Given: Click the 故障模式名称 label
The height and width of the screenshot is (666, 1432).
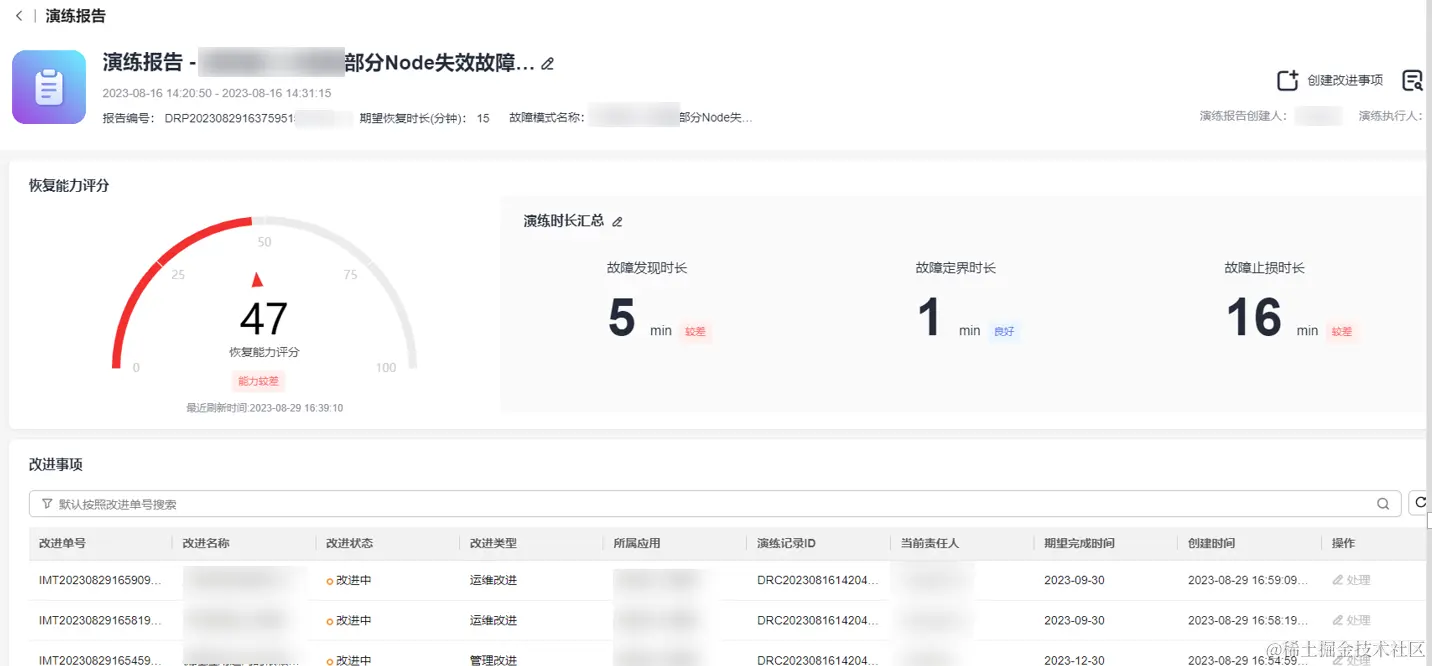Looking at the screenshot, I should [x=546, y=118].
